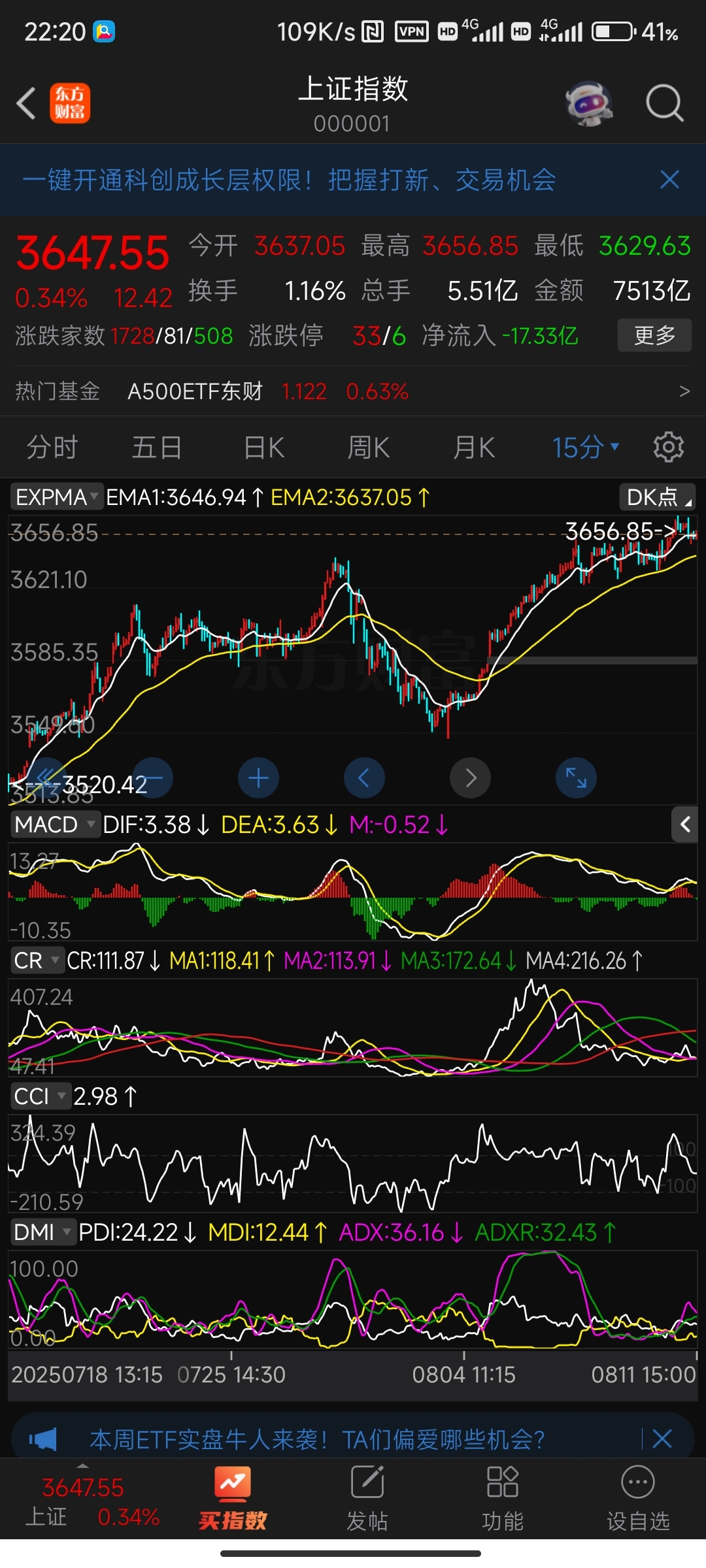Go back with the left arrow
Screen dimensions: 706x1568
(x=26, y=103)
